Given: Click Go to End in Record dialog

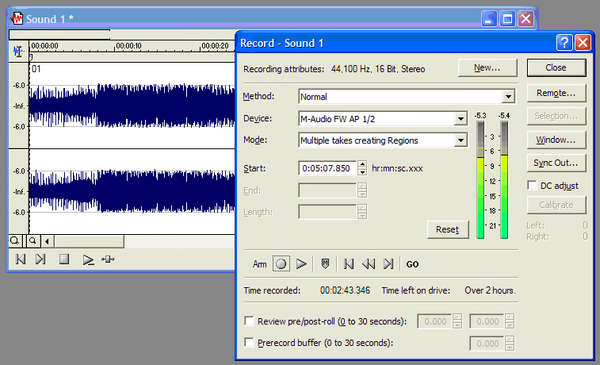Looking at the screenshot, I should click(x=388, y=264).
